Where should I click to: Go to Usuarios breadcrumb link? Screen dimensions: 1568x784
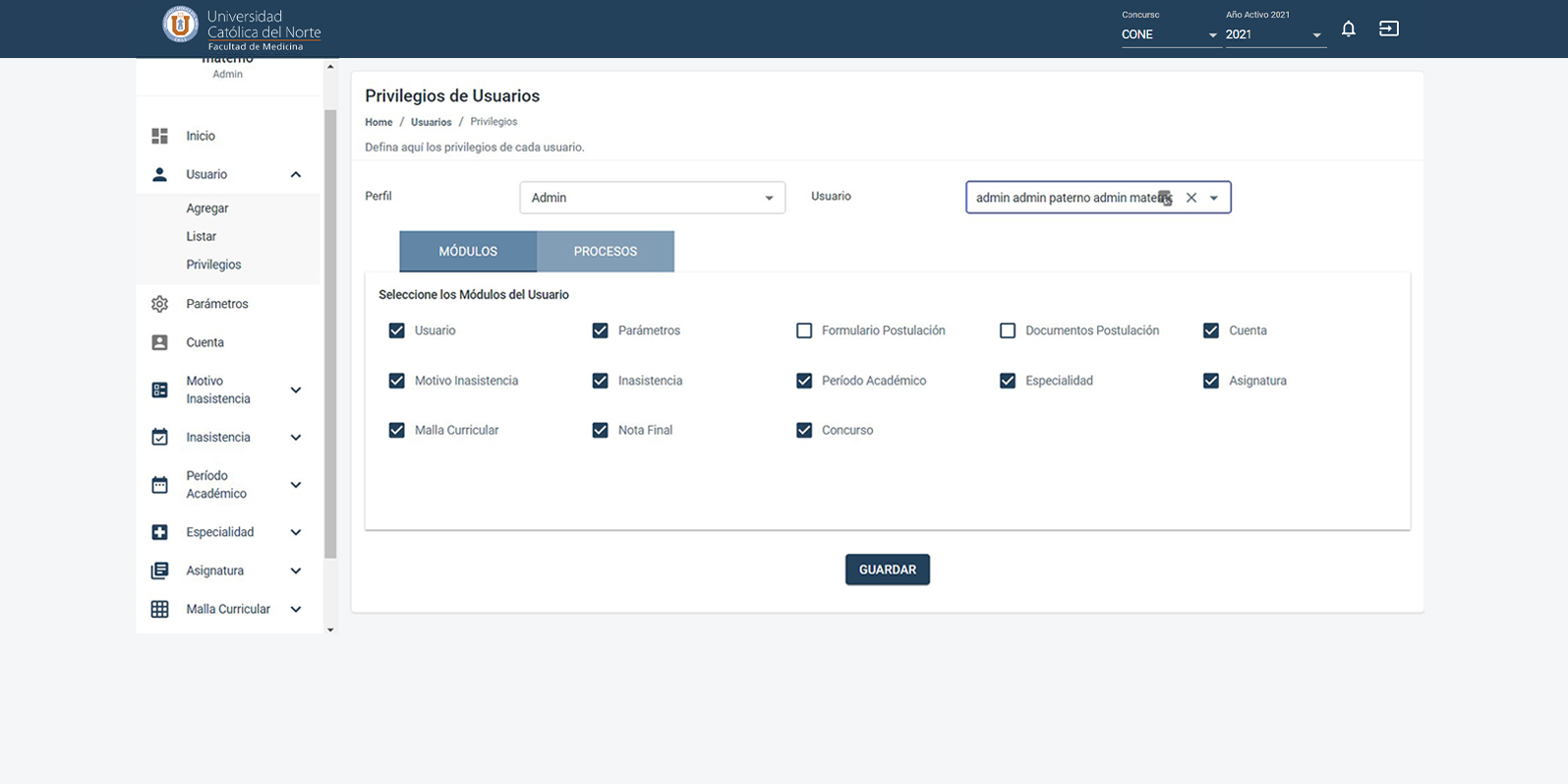click(431, 122)
